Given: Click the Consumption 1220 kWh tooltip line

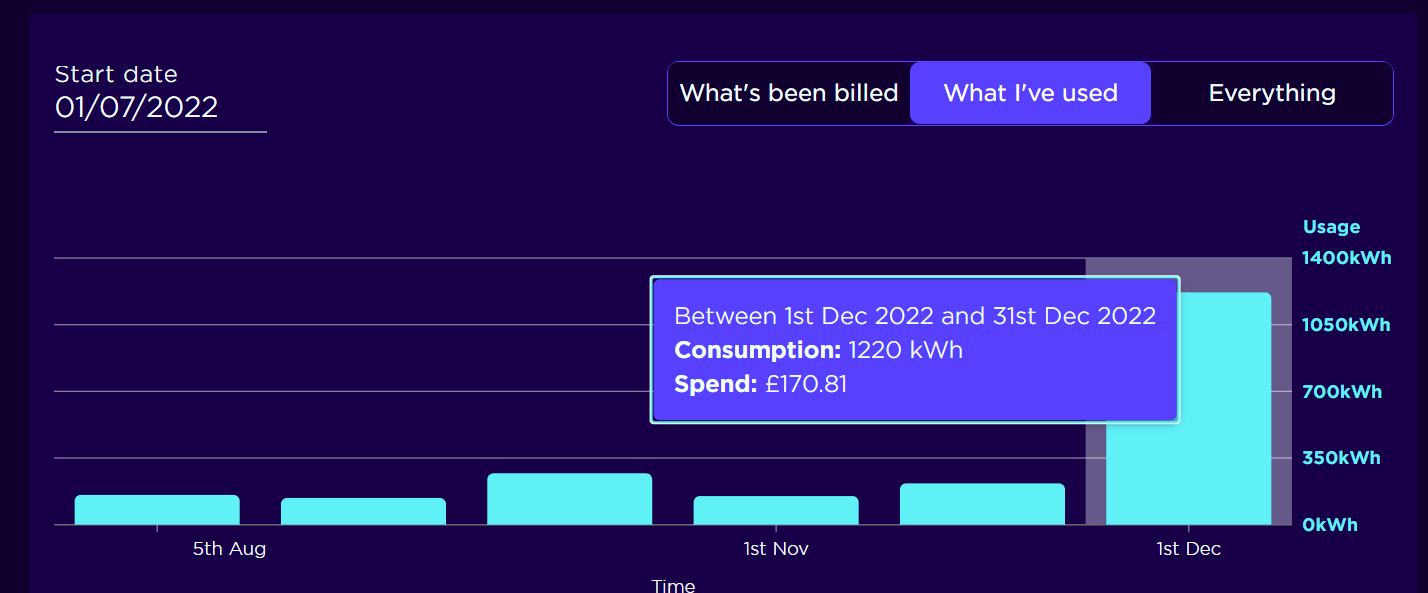Looking at the screenshot, I should (818, 350).
